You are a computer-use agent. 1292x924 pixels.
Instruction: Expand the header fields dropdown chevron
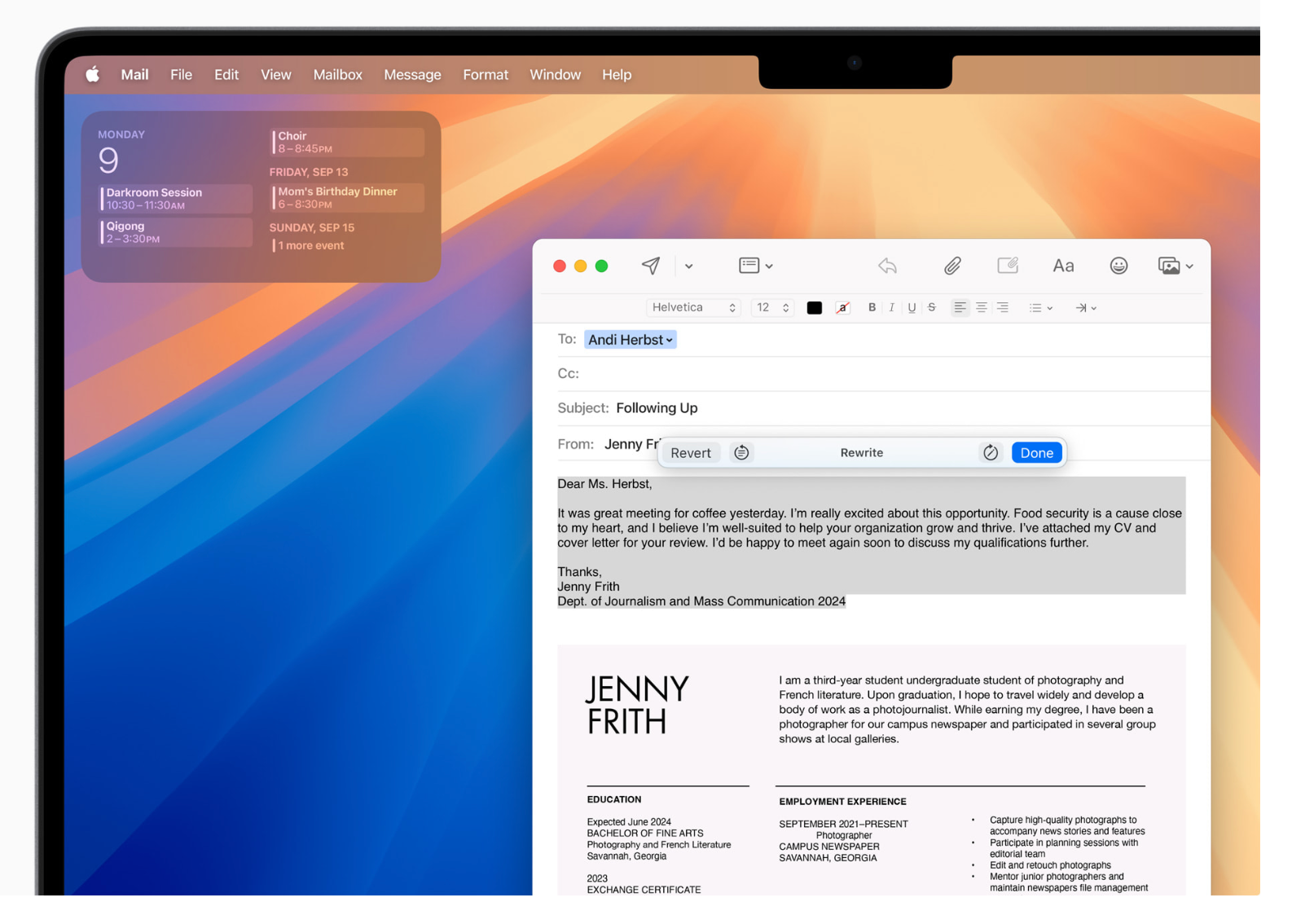pyautogui.click(x=769, y=266)
